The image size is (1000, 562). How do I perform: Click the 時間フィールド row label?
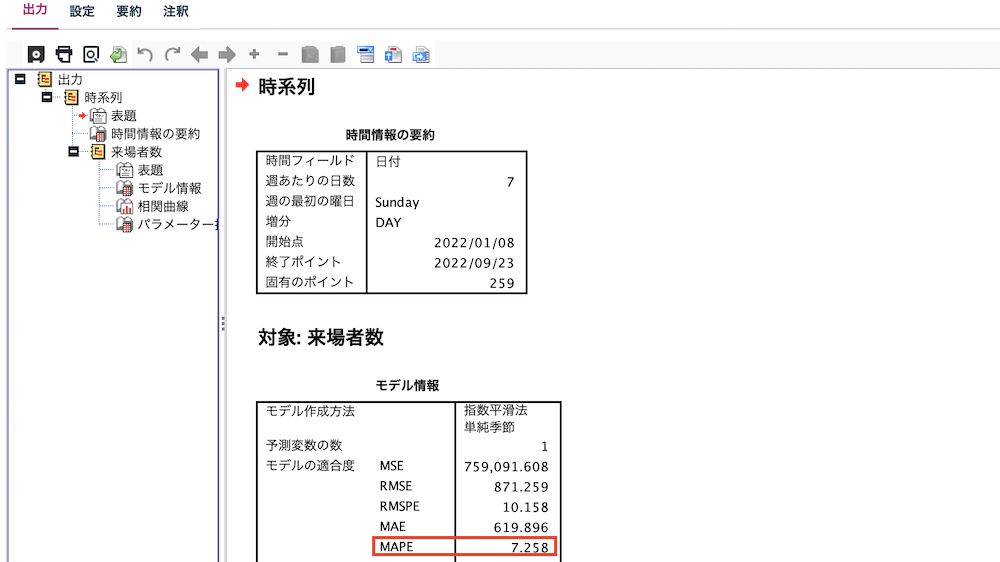point(310,161)
